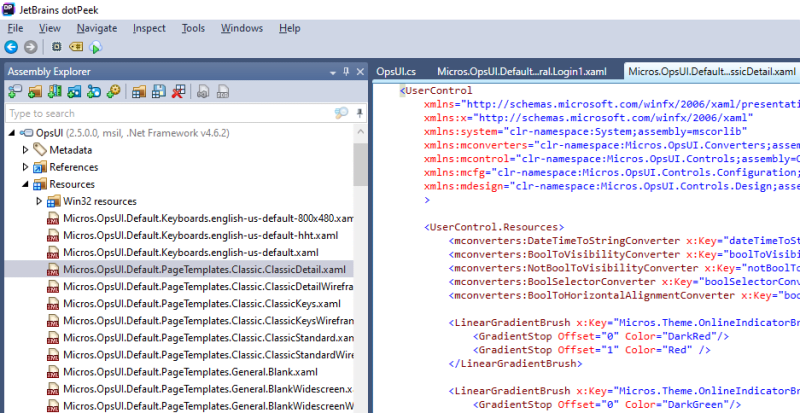Click the grayed Generate PDB icon
This screenshot has width=800, height=413.
point(223,92)
